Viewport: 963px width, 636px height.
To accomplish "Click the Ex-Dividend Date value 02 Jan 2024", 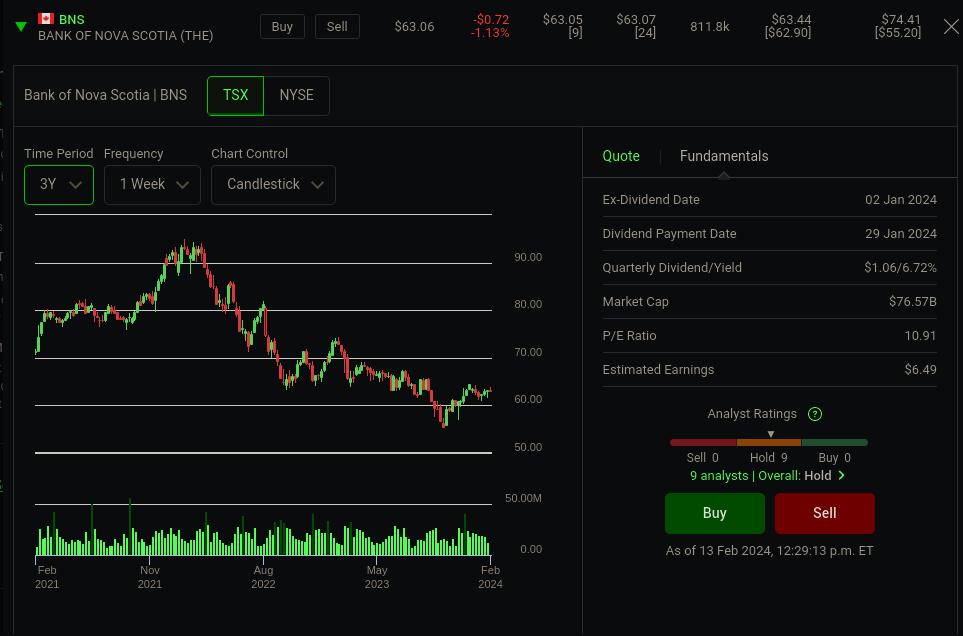I will pos(900,200).
